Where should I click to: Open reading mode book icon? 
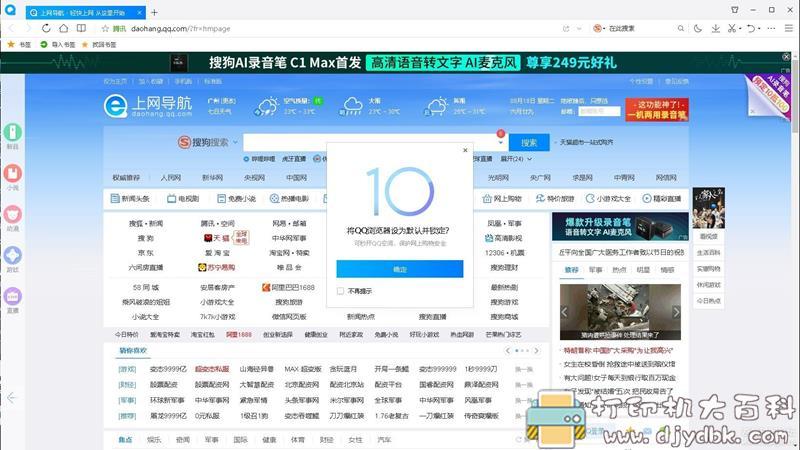[x=81, y=29]
